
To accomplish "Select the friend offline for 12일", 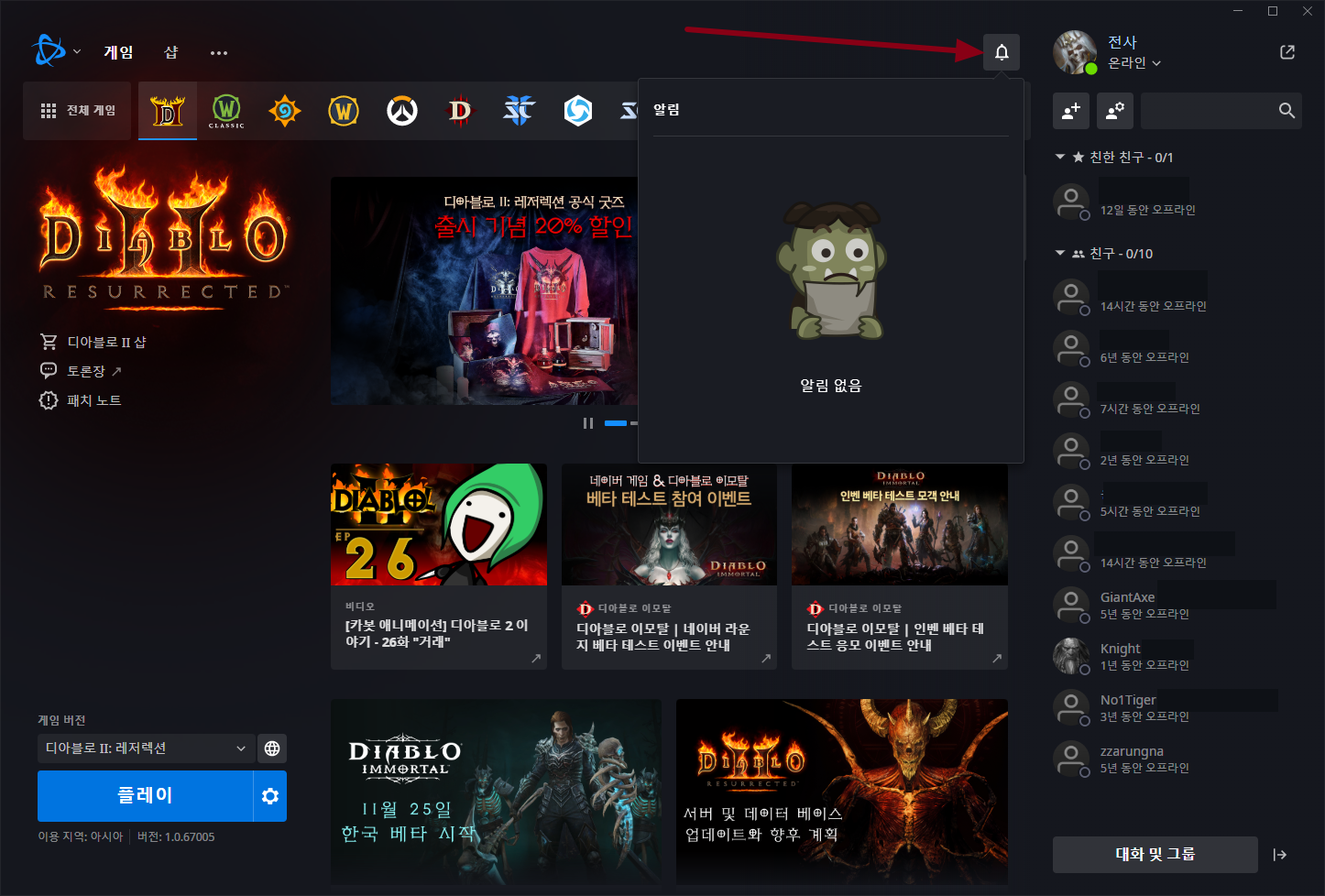I will click(1177, 202).
